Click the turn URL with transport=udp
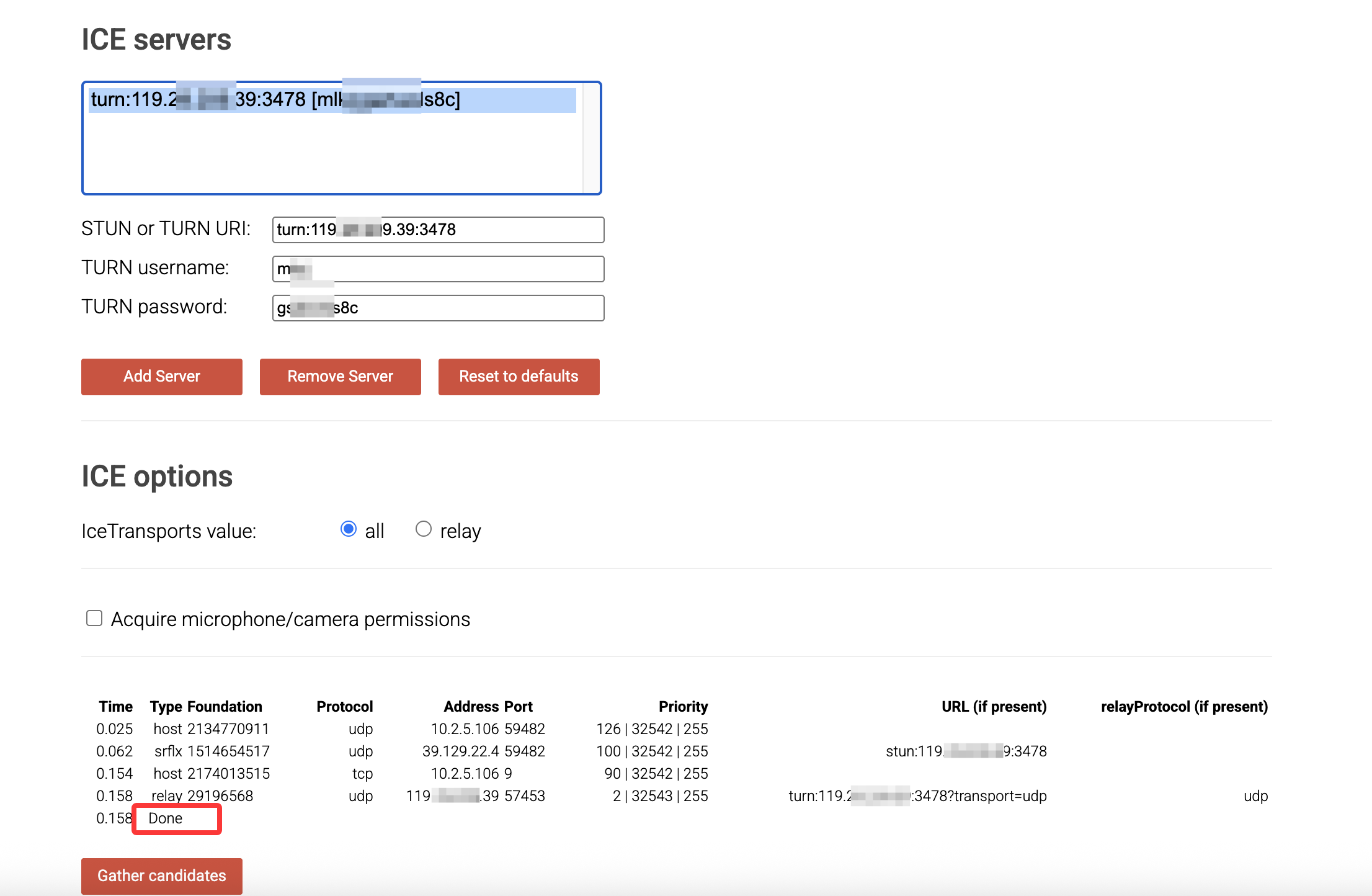This screenshot has height=896, width=1372. 917,796
